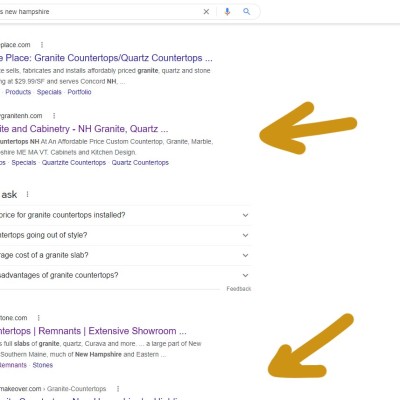Open three-dot options next to 'ask' heading
This screenshot has width=400, height=400.
pyautogui.click(x=27, y=194)
